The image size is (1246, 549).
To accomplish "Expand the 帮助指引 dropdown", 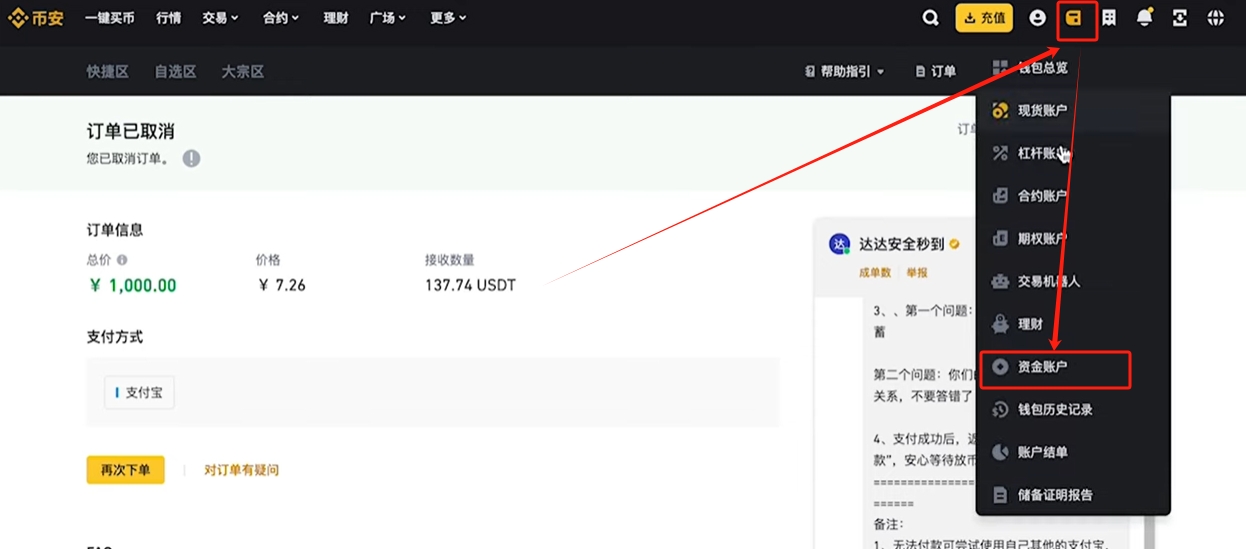I will click(x=845, y=72).
